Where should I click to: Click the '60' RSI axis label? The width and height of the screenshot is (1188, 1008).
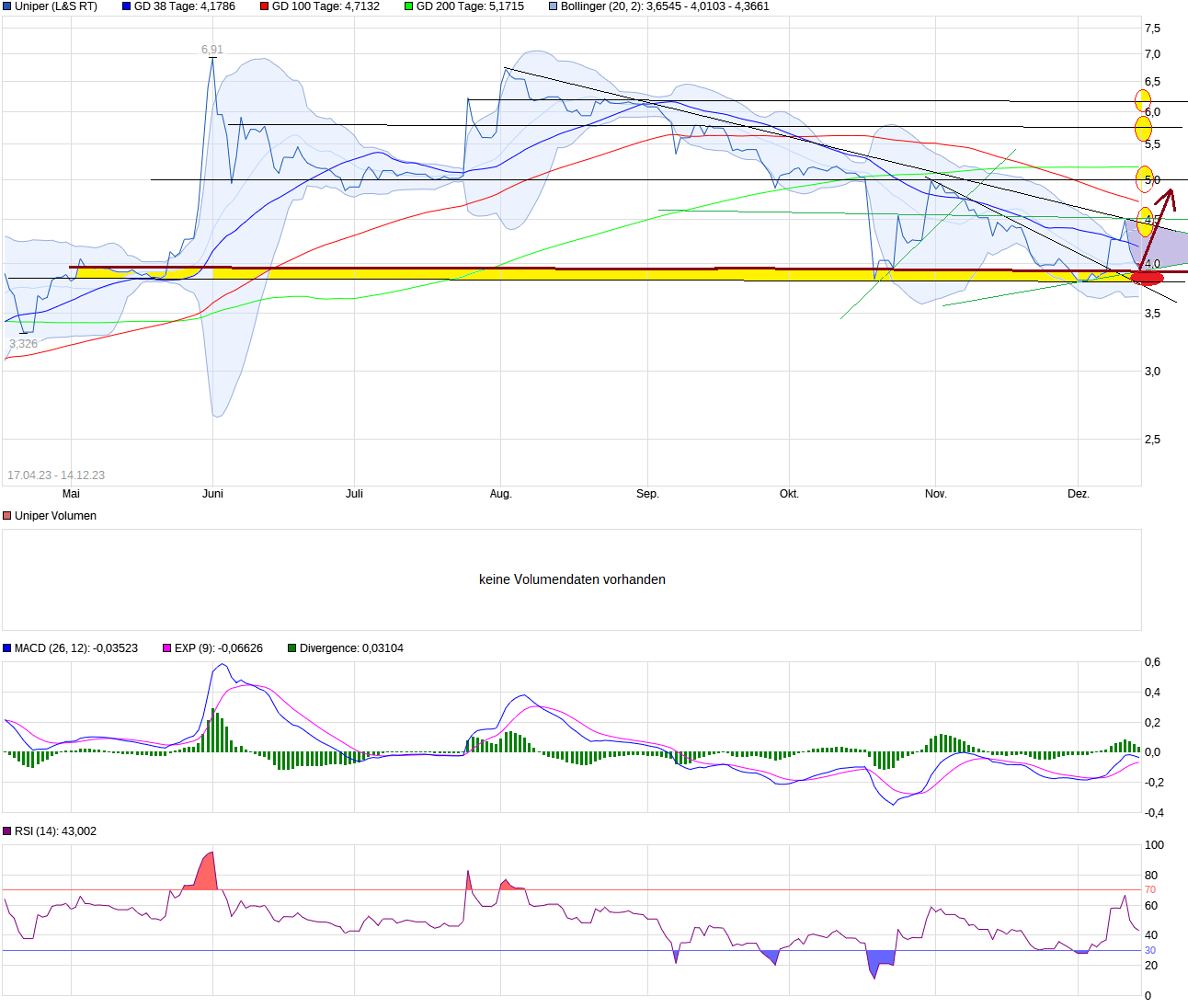1150,906
